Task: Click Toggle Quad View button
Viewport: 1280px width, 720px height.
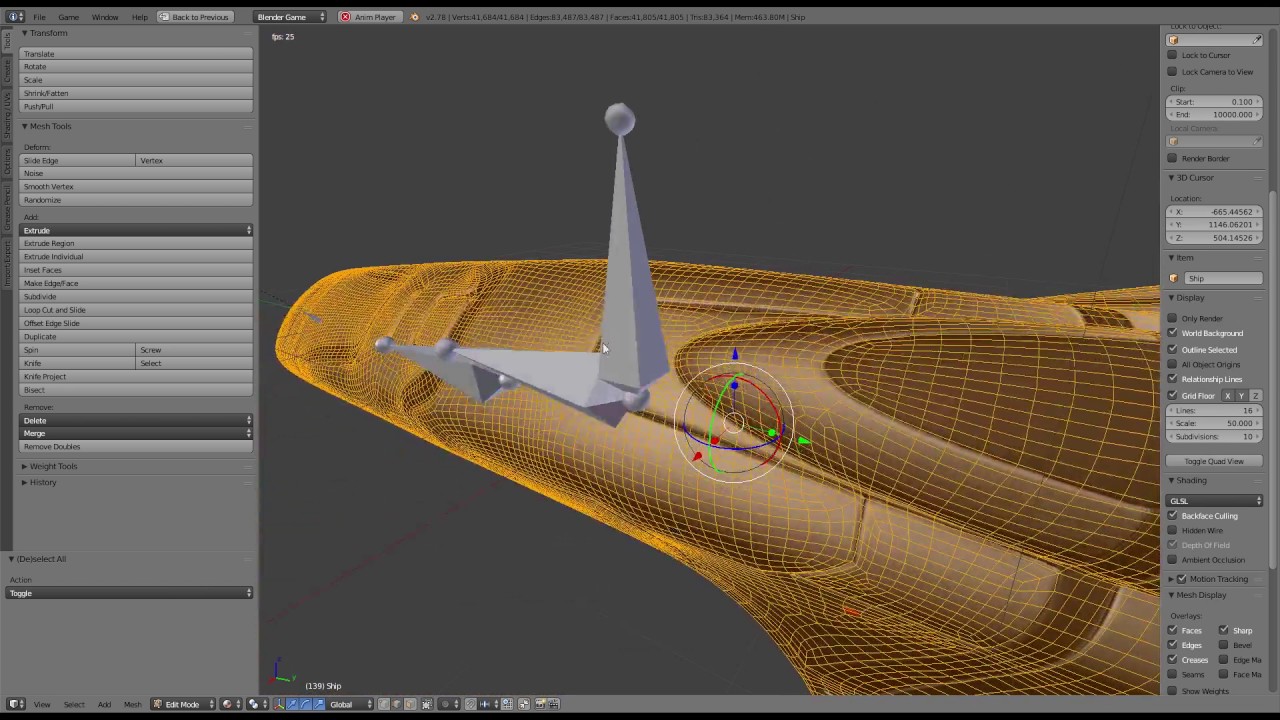Action: coord(1214,461)
